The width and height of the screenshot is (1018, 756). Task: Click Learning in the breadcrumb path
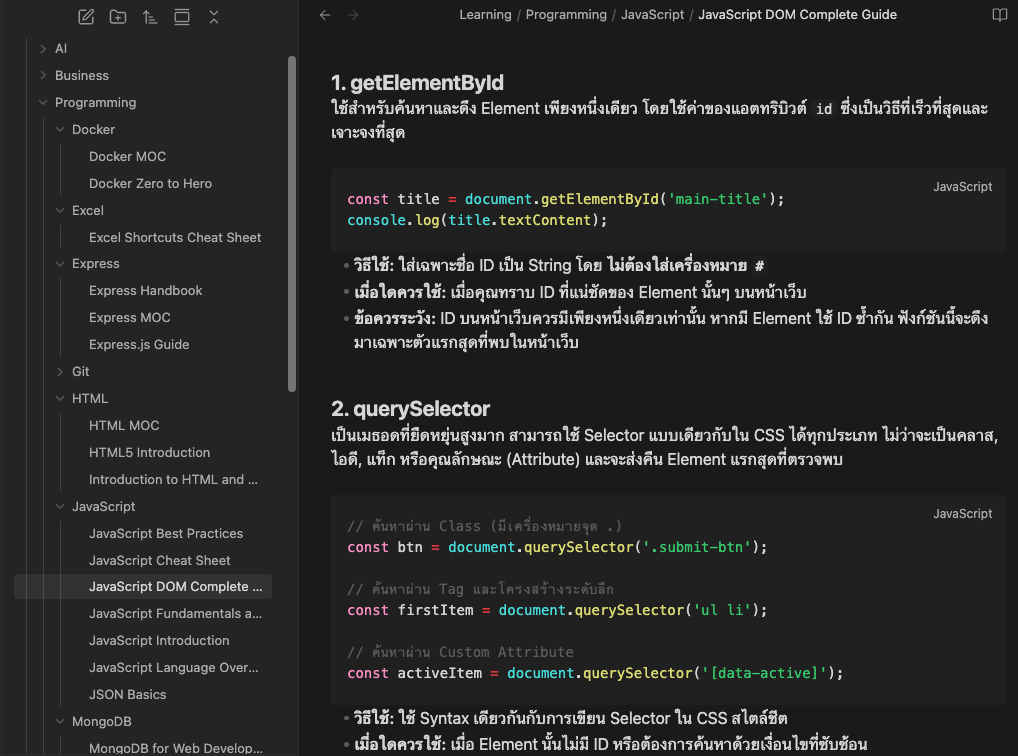pyautogui.click(x=485, y=15)
